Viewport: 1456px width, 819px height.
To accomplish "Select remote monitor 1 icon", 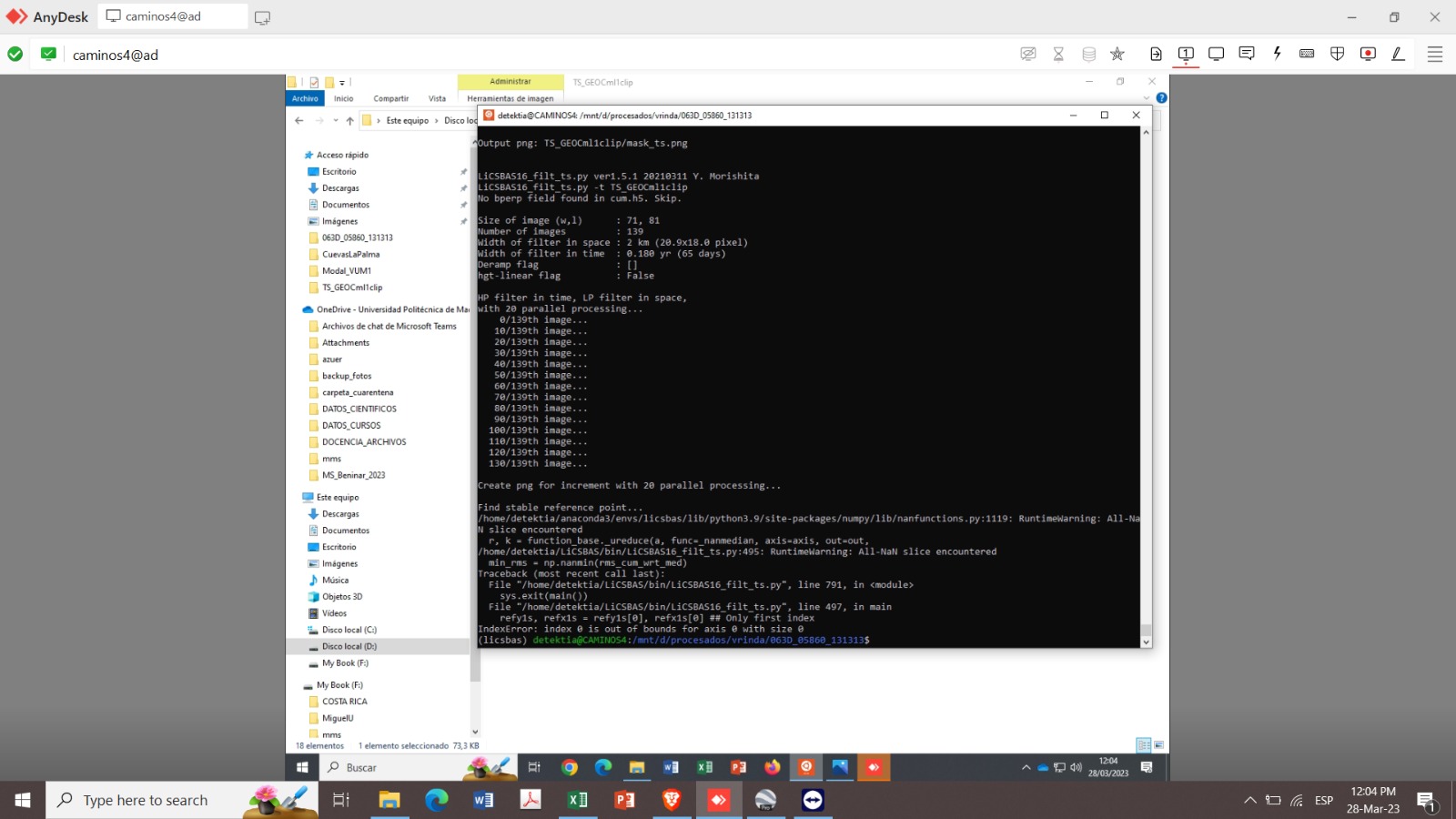I will 1186,54.
